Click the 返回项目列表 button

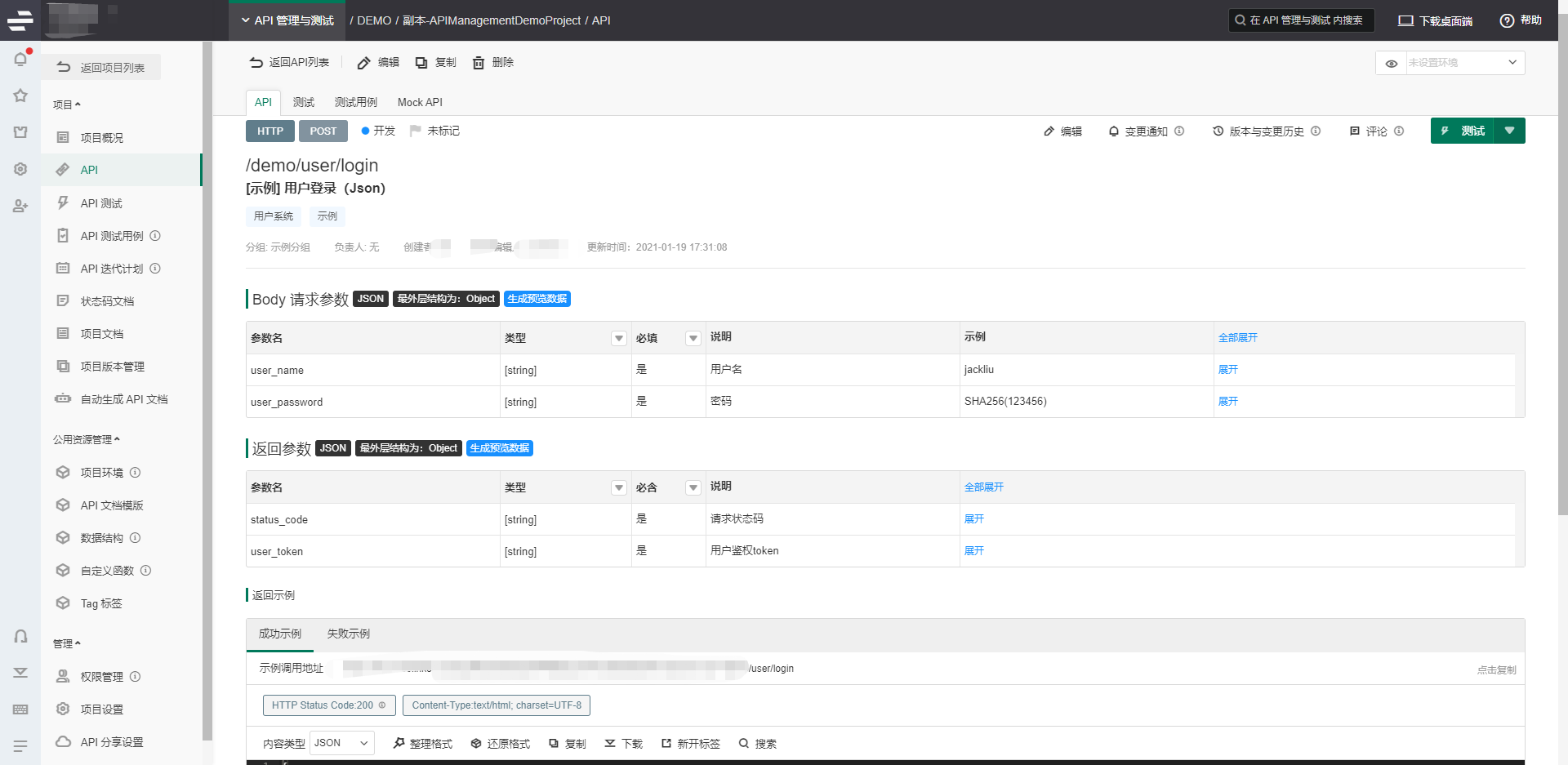[101, 67]
